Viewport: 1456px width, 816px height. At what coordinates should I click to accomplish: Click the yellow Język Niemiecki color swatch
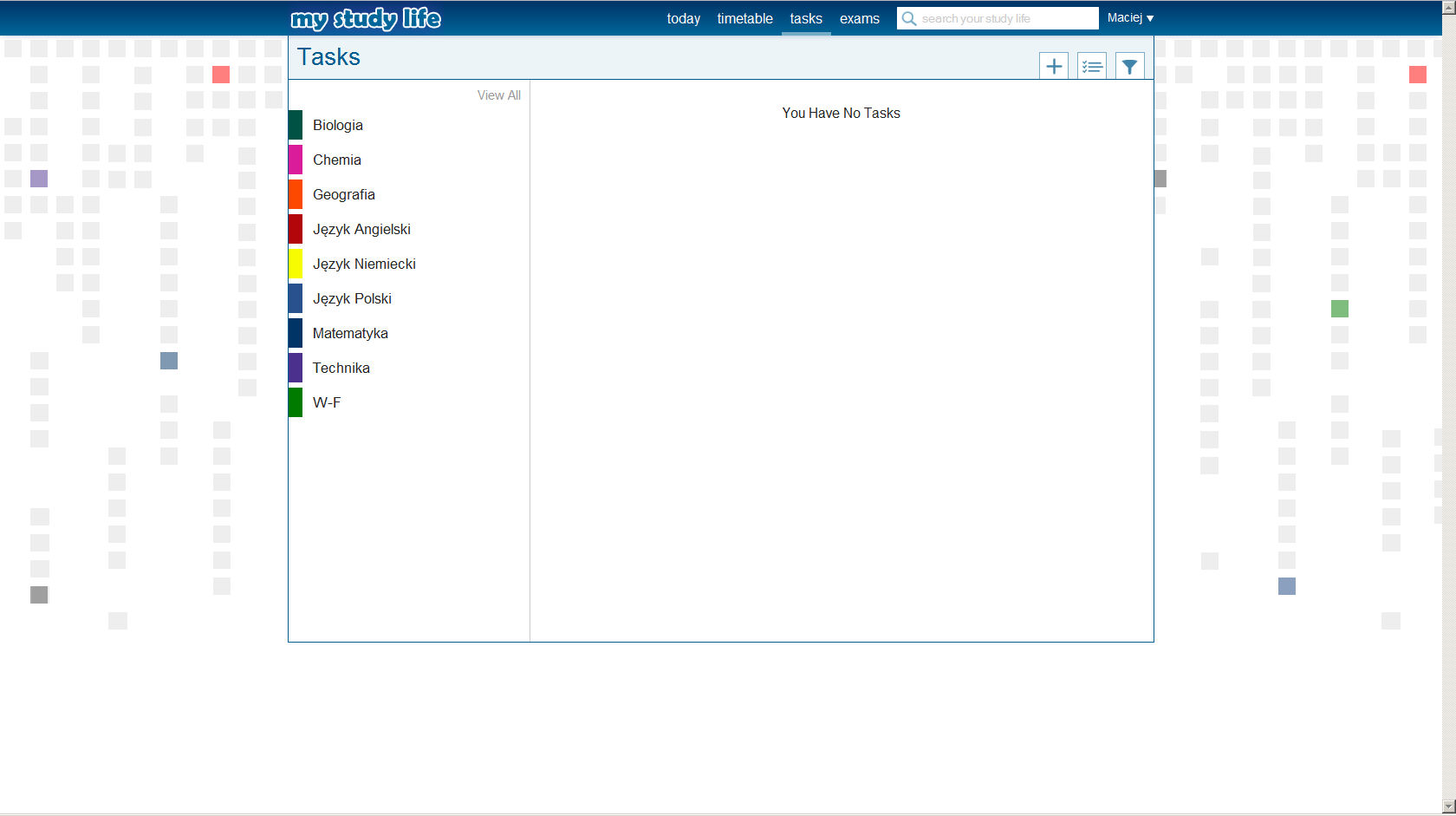click(x=296, y=264)
